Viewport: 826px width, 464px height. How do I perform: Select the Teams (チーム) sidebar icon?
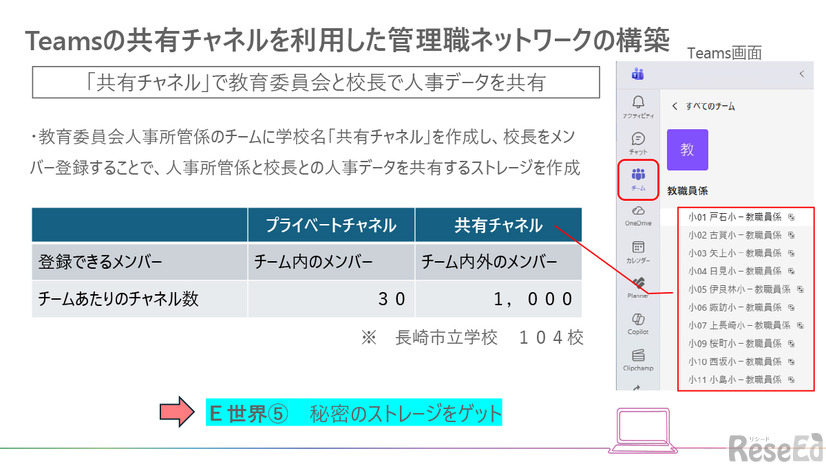point(638,180)
